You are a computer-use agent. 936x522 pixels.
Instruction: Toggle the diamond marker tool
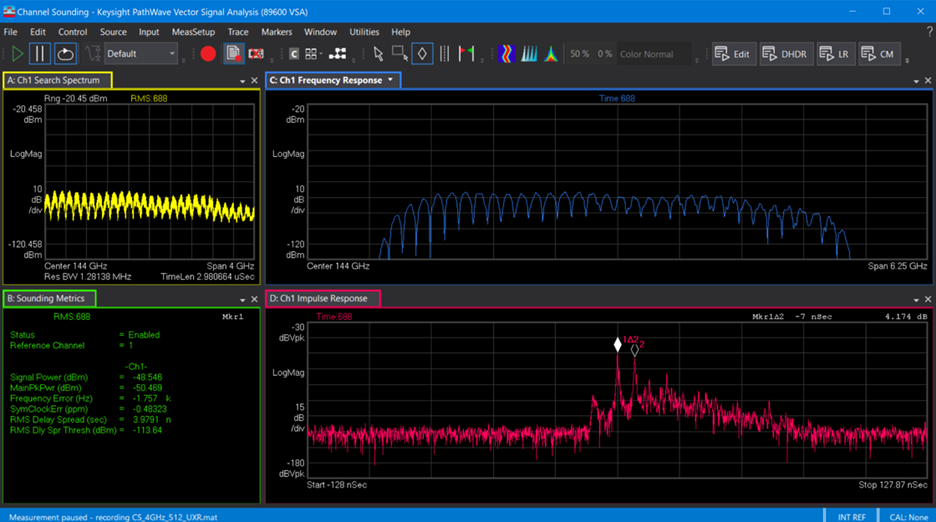click(422, 54)
